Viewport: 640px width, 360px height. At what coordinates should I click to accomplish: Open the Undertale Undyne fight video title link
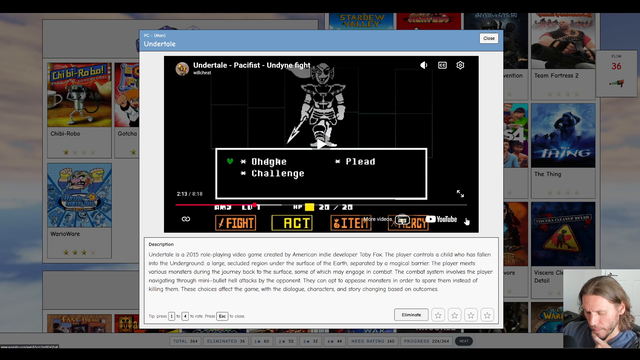pyautogui.click(x=251, y=65)
